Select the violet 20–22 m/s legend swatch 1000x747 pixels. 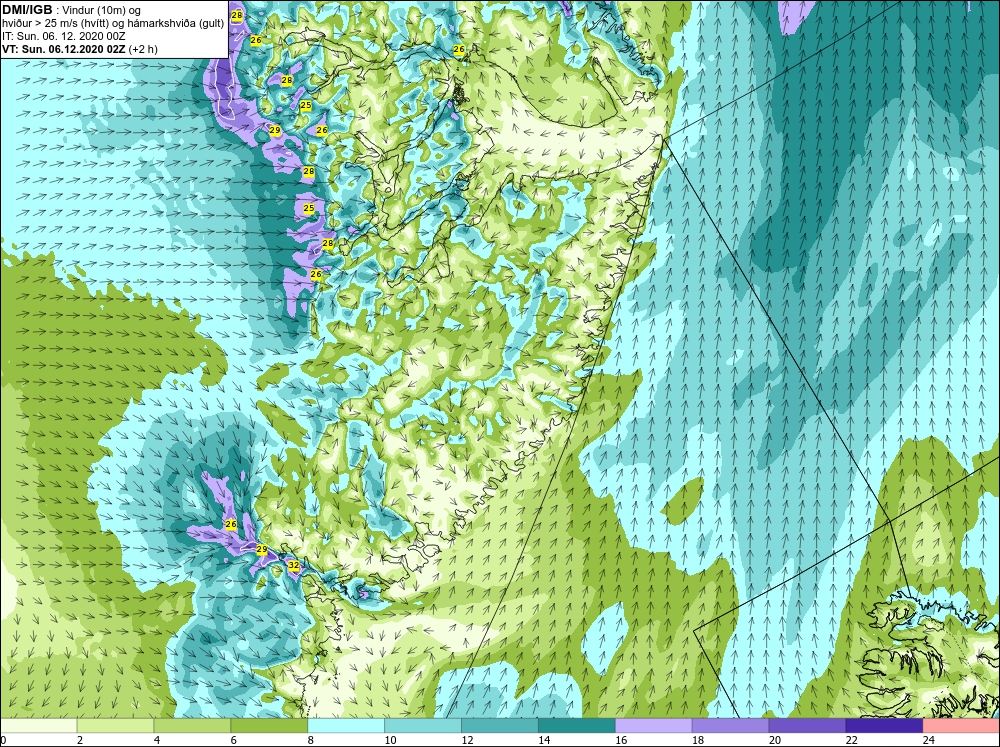(807, 726)
